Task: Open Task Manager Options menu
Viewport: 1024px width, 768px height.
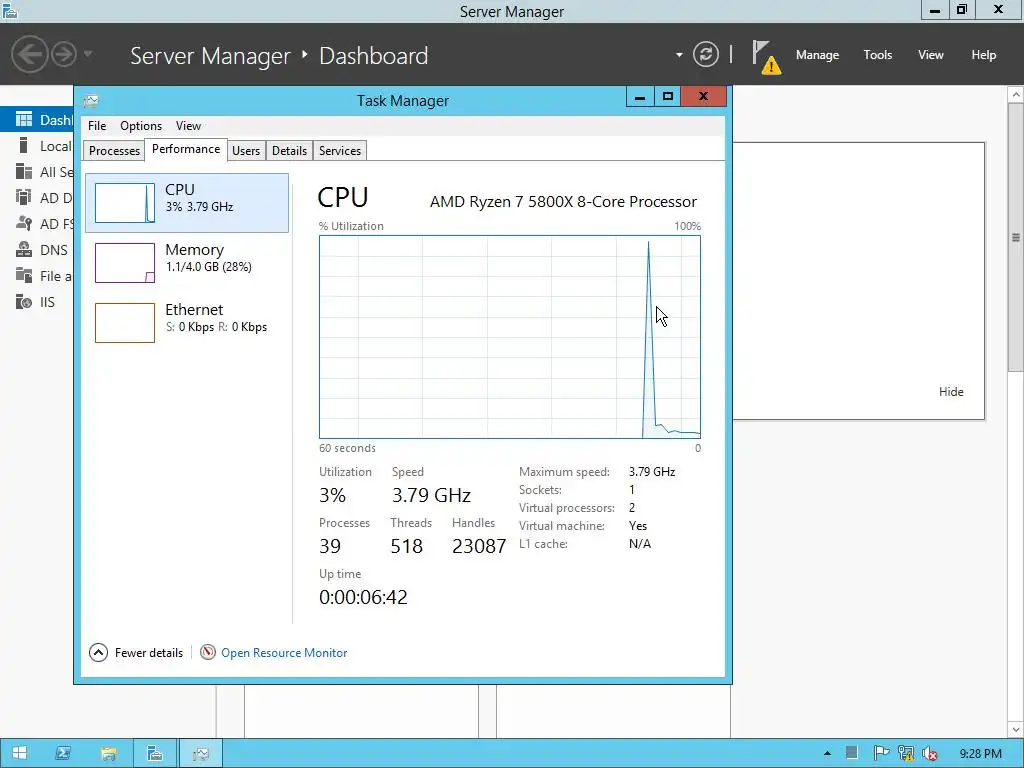Action: click(140, 126)
